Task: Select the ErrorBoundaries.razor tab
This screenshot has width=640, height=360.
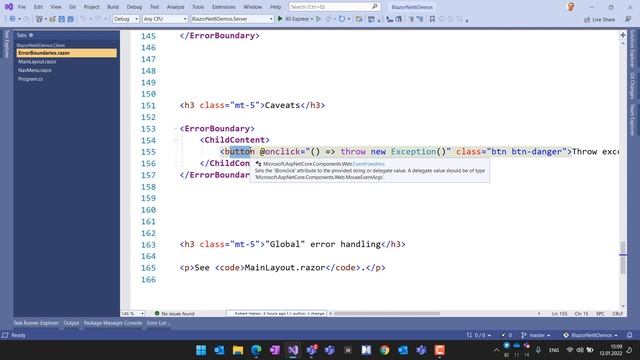Action: point(66,53)
